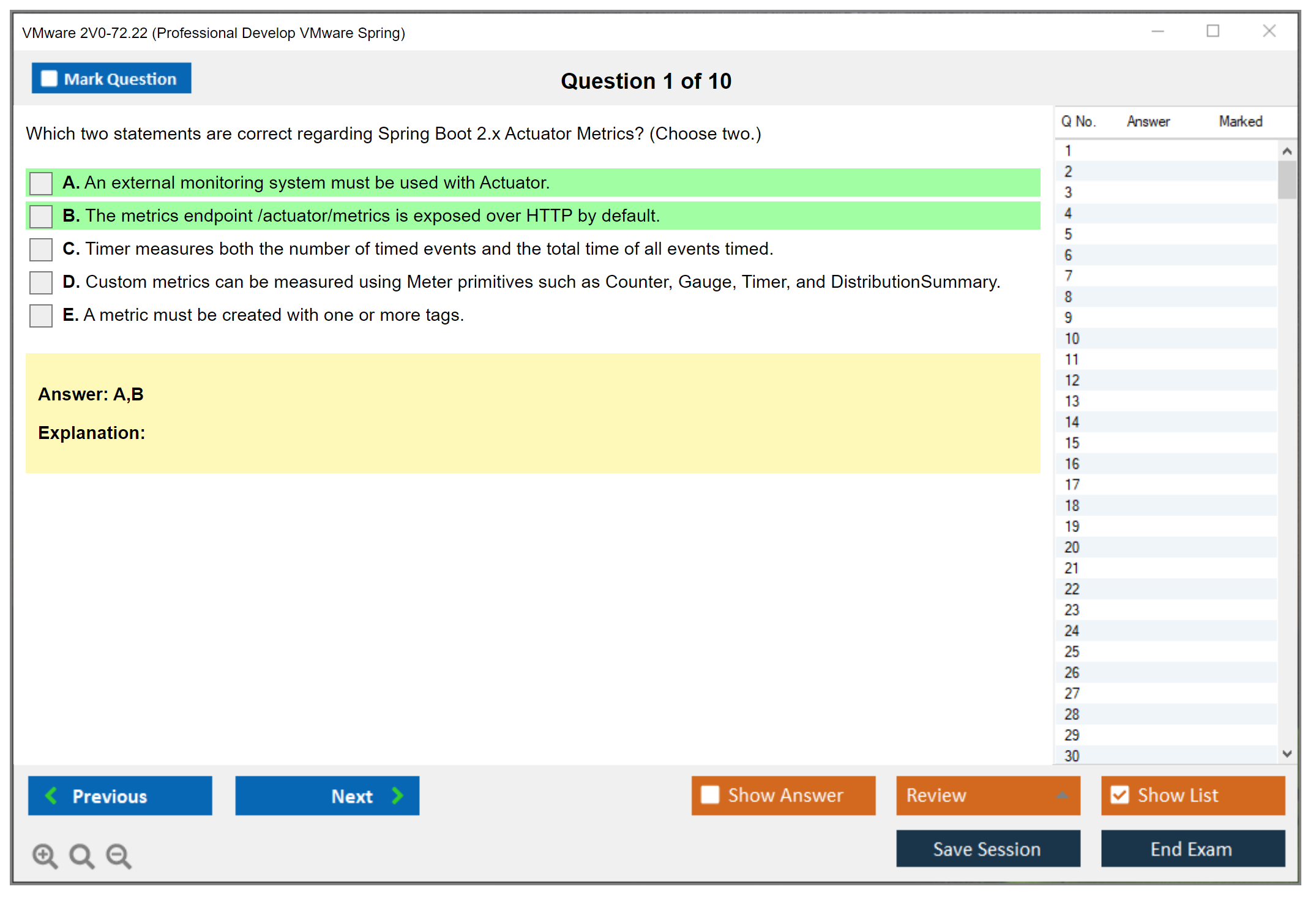Select checkbox for option C Timer
Viewport: 1316px width, 900px height.
coord(41,249)
